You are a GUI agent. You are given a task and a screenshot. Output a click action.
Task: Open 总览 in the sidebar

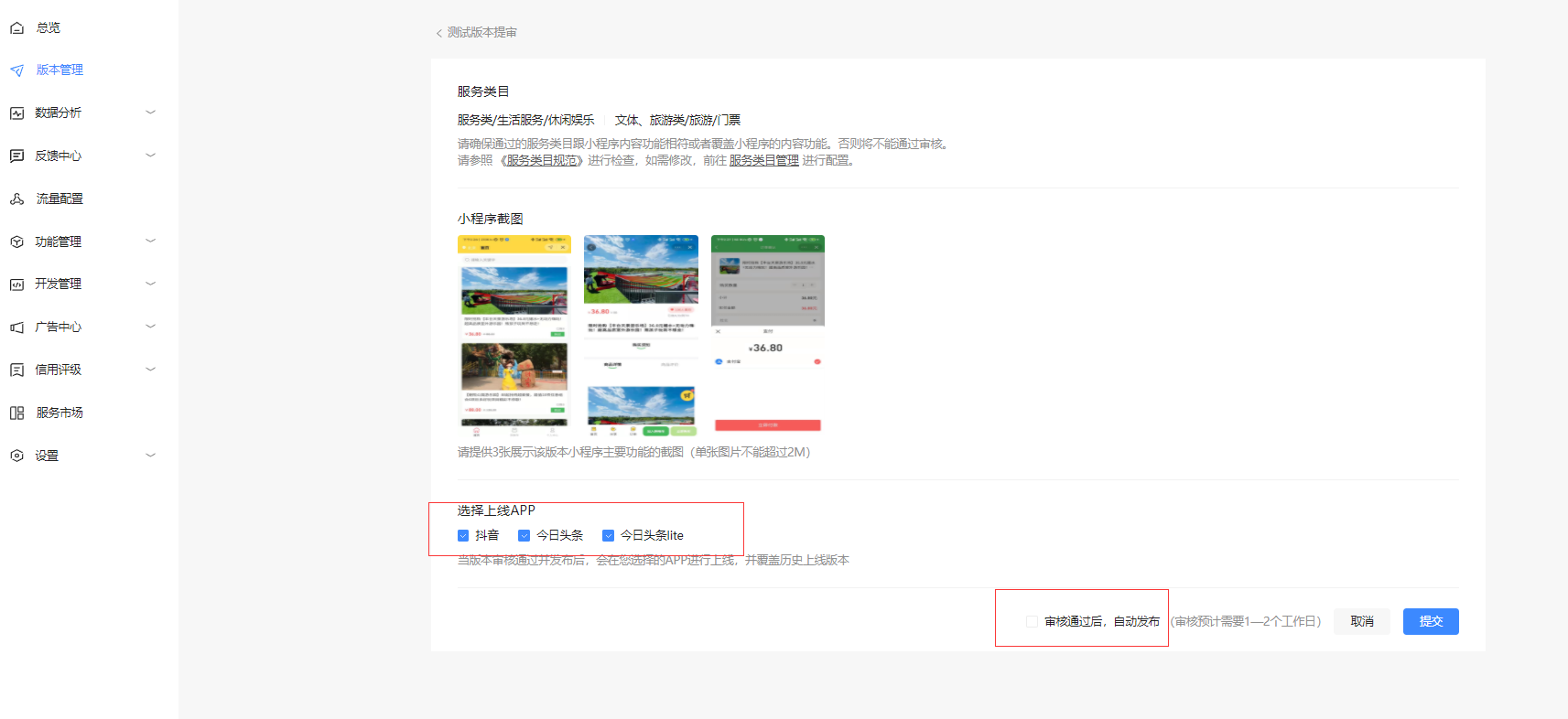pyautogui.click(x=49, y=28)
